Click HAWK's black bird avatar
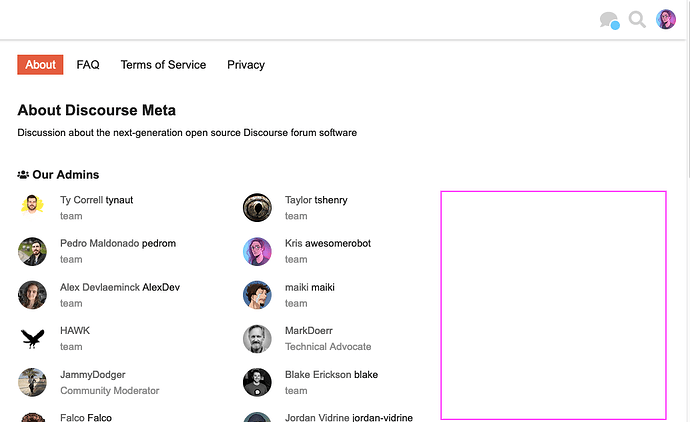 (32, 338)
